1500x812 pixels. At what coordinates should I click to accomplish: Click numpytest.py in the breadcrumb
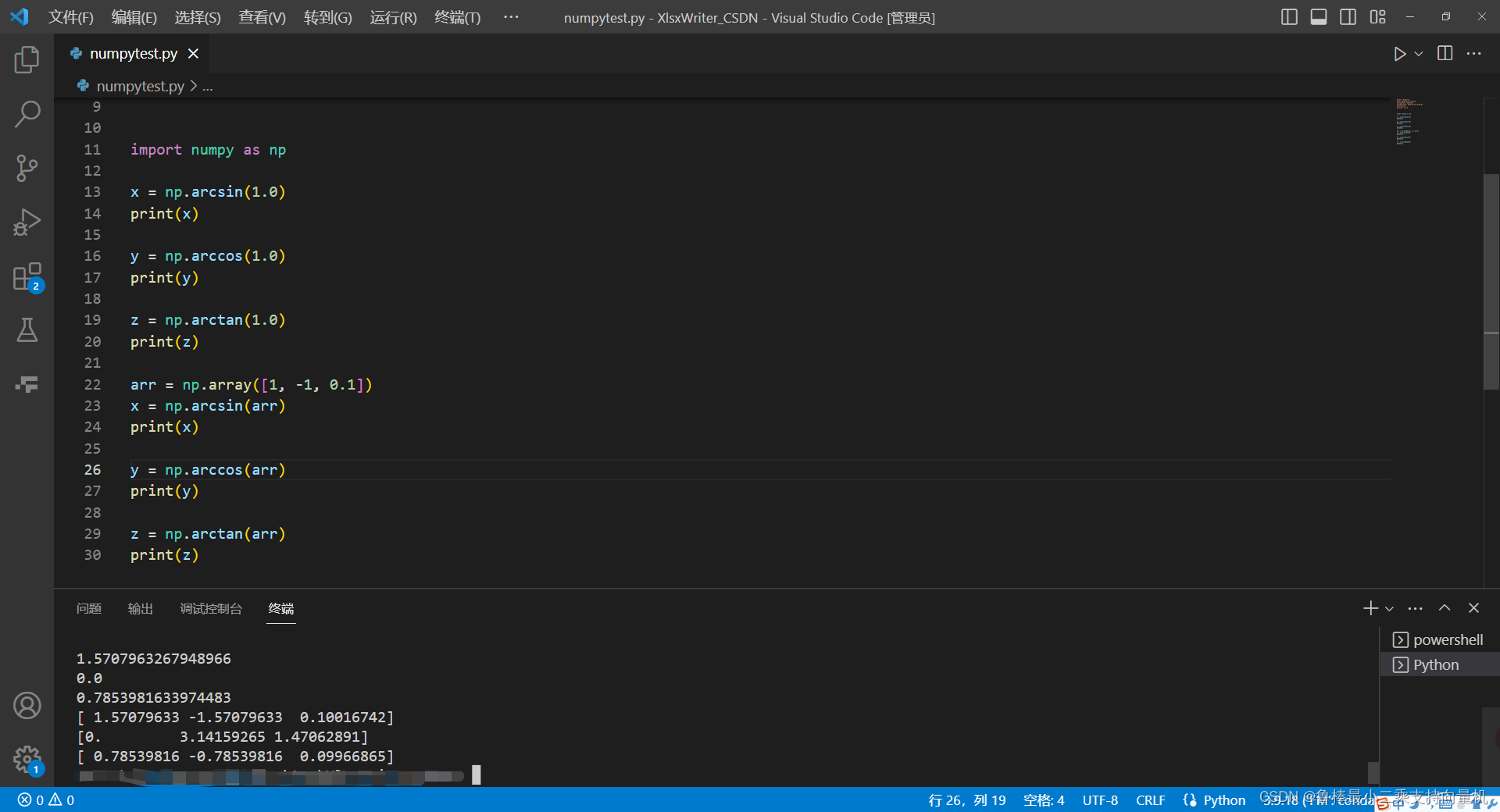click(140, 86)
